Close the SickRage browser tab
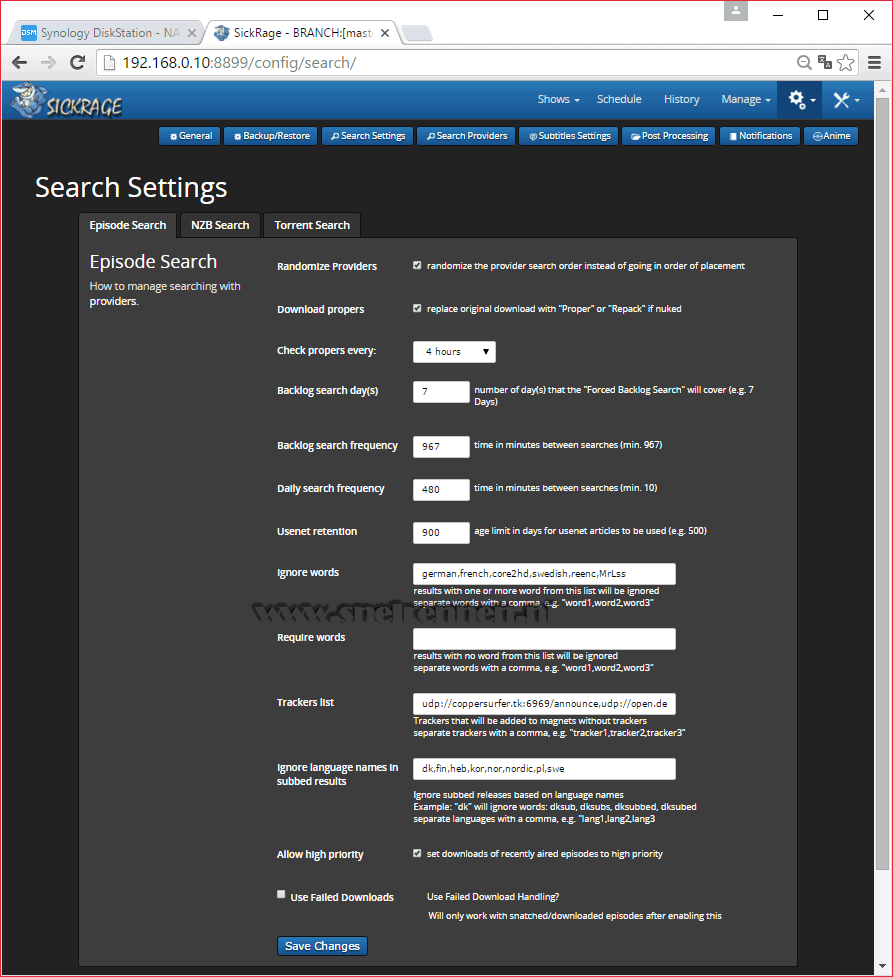Viewport: 893px width, 977px height. tap(385, 33)
